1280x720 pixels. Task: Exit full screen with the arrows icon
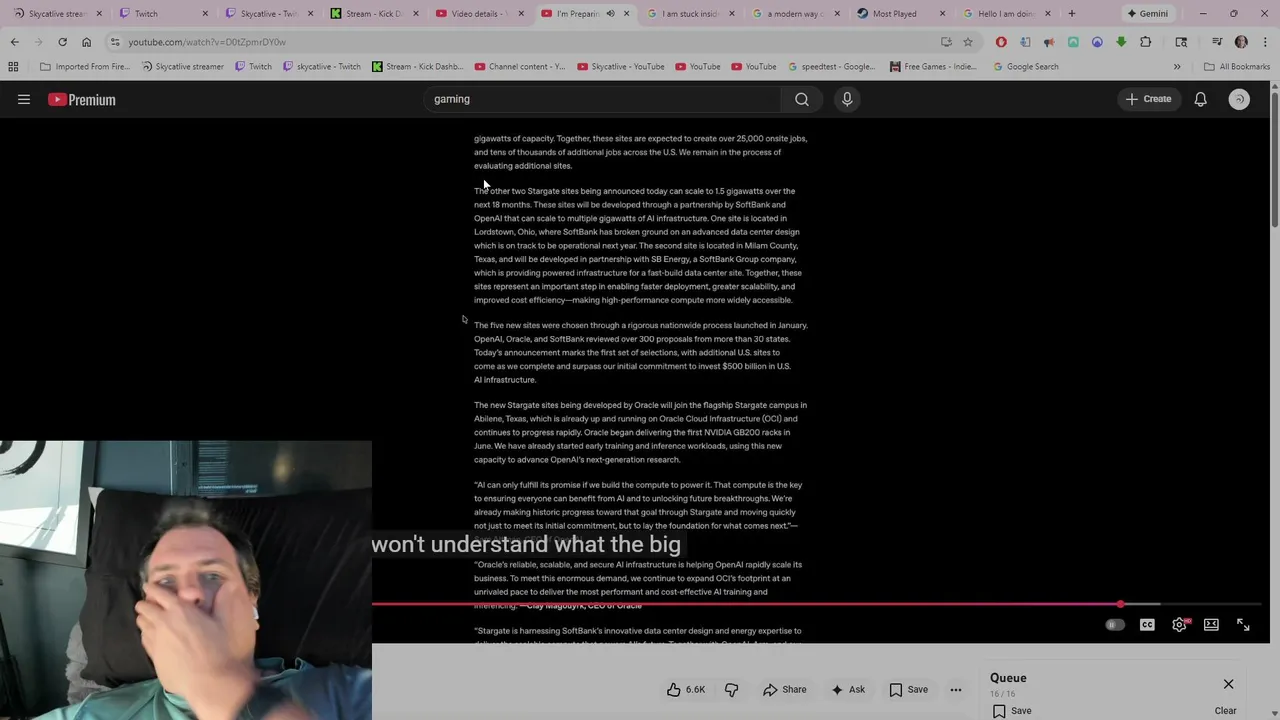1243,625
